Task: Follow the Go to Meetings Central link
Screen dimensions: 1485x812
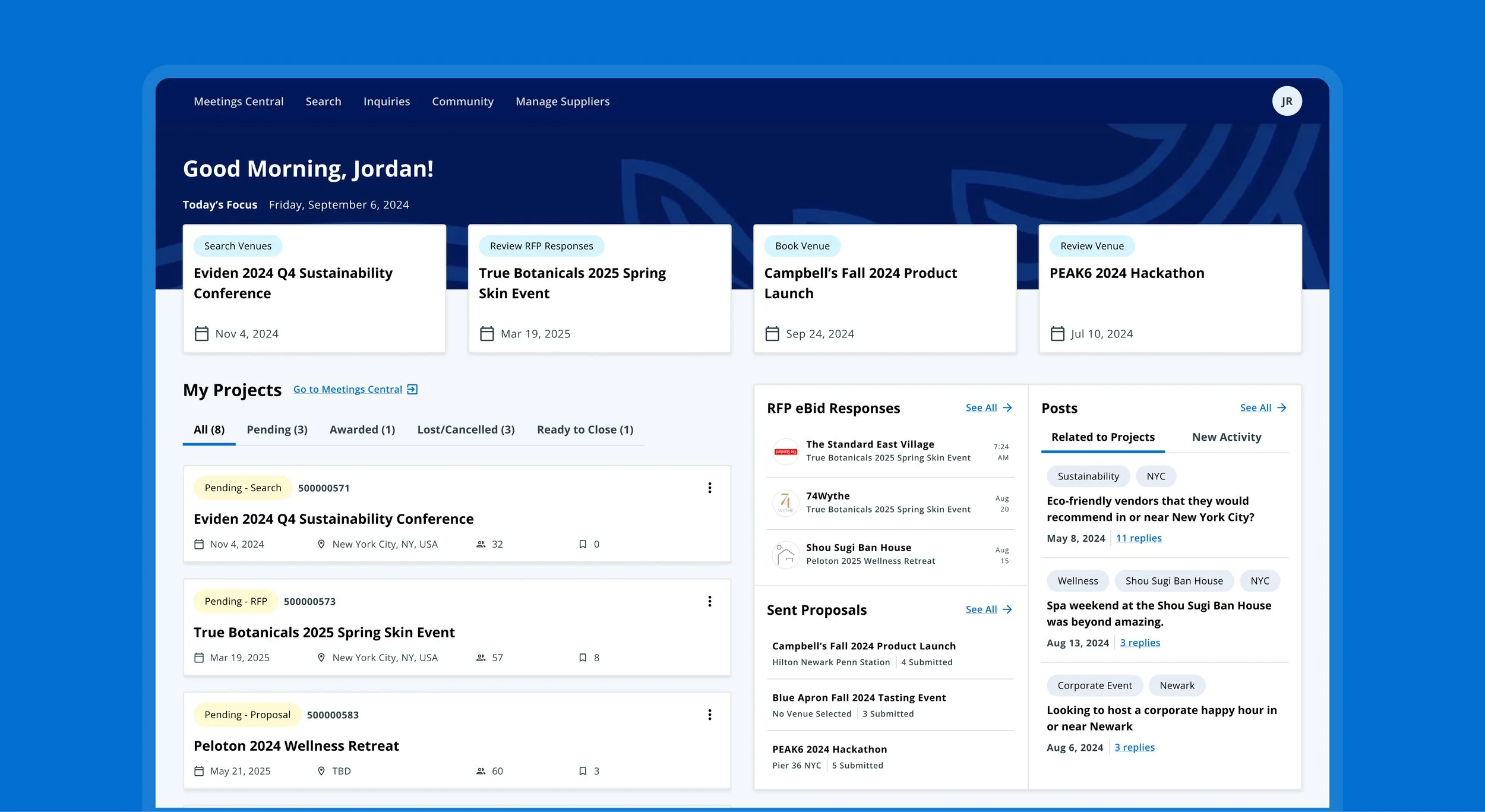Action: [x=347, y=389]
